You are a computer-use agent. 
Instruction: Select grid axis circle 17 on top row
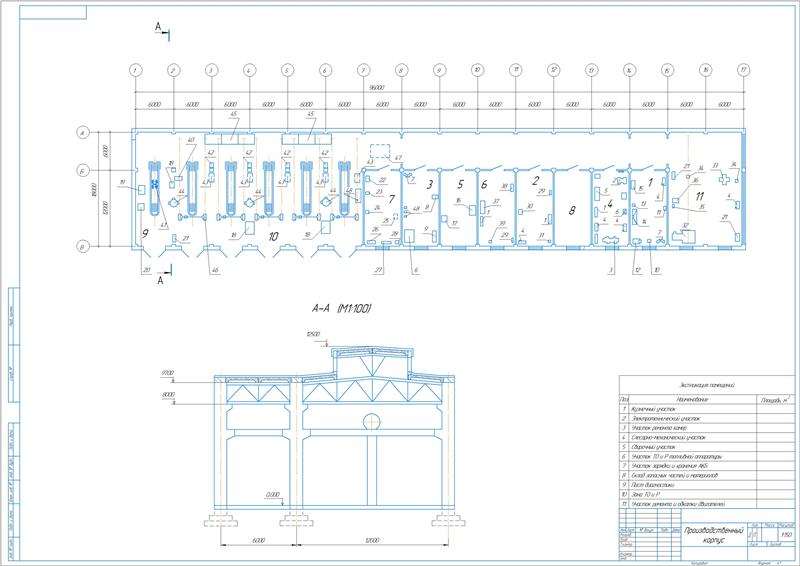click(744, 70)
